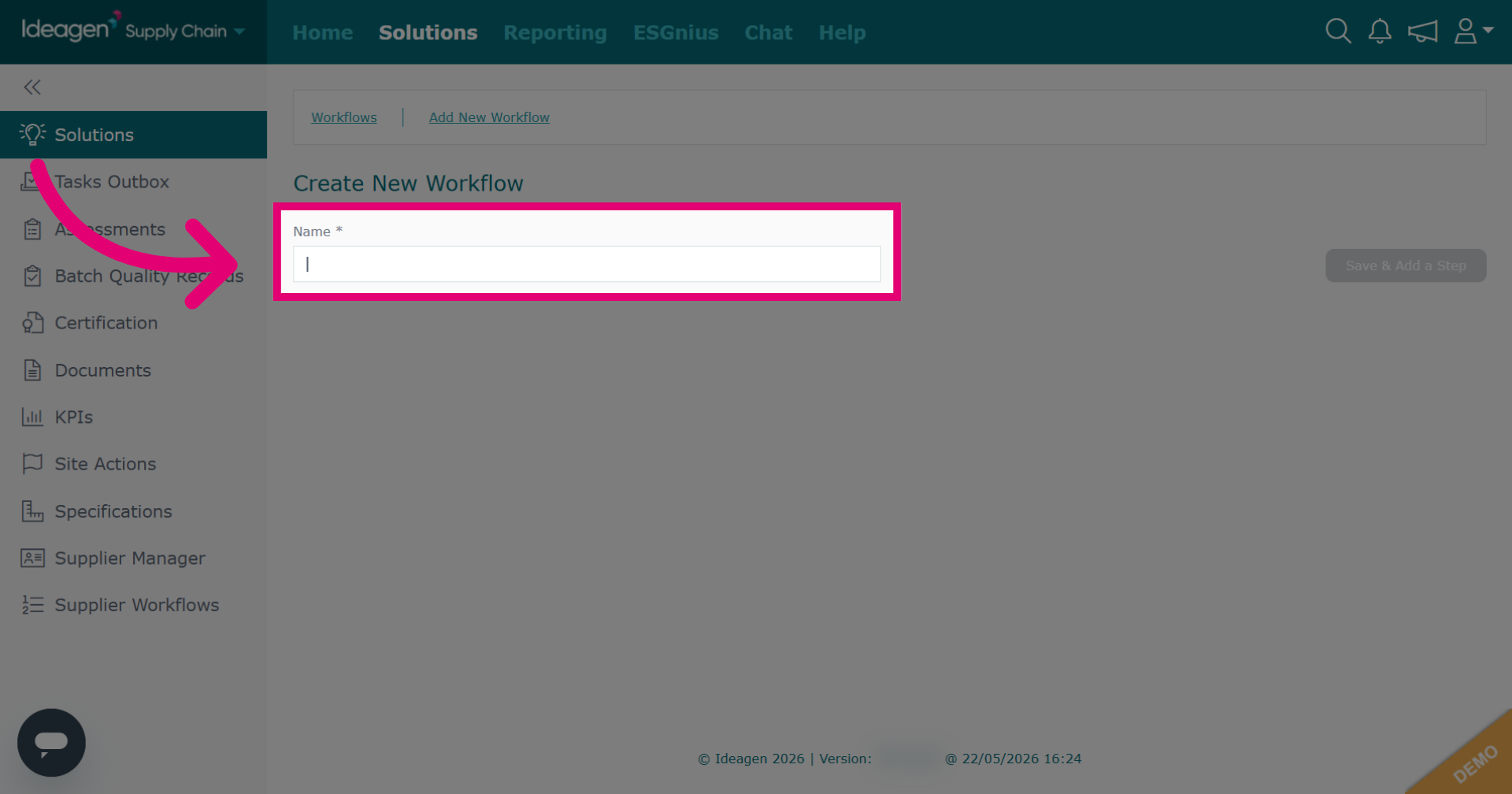The width and height of the screenshot is (1512, 794).
Task: Open the ESGnius menu
Action: [676, 32]
